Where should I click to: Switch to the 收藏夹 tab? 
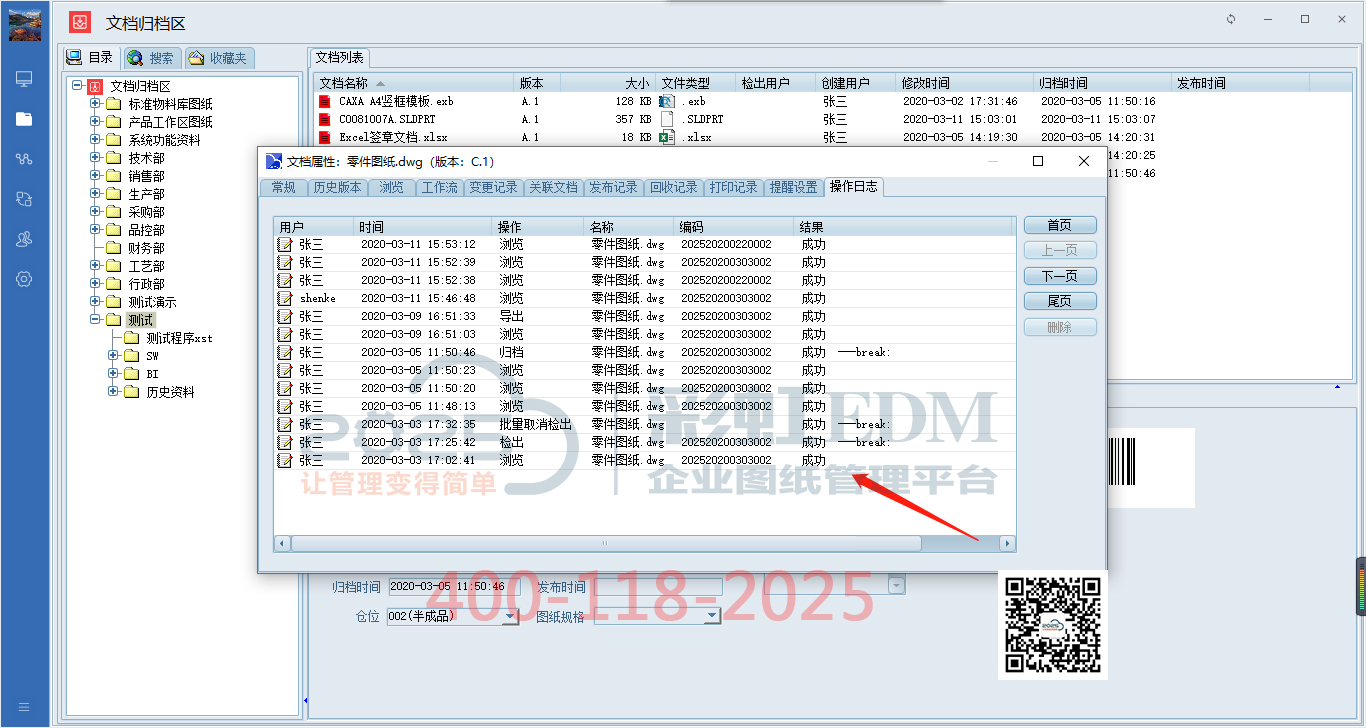pos(218,58)
